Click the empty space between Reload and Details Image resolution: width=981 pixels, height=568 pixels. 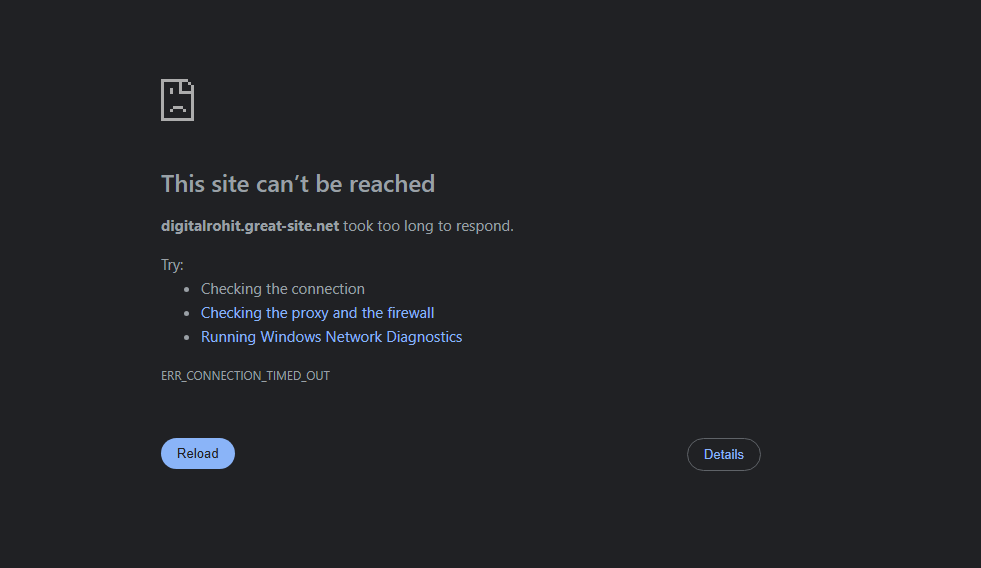pos(460,454)
